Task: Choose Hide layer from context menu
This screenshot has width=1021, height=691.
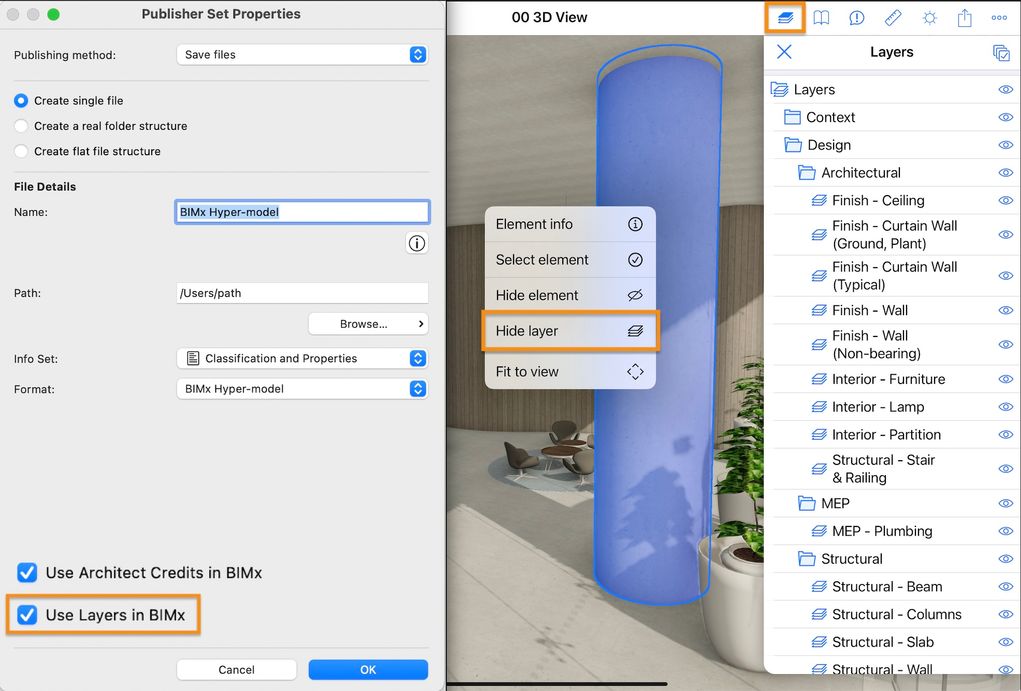Action: click(570, 331)
